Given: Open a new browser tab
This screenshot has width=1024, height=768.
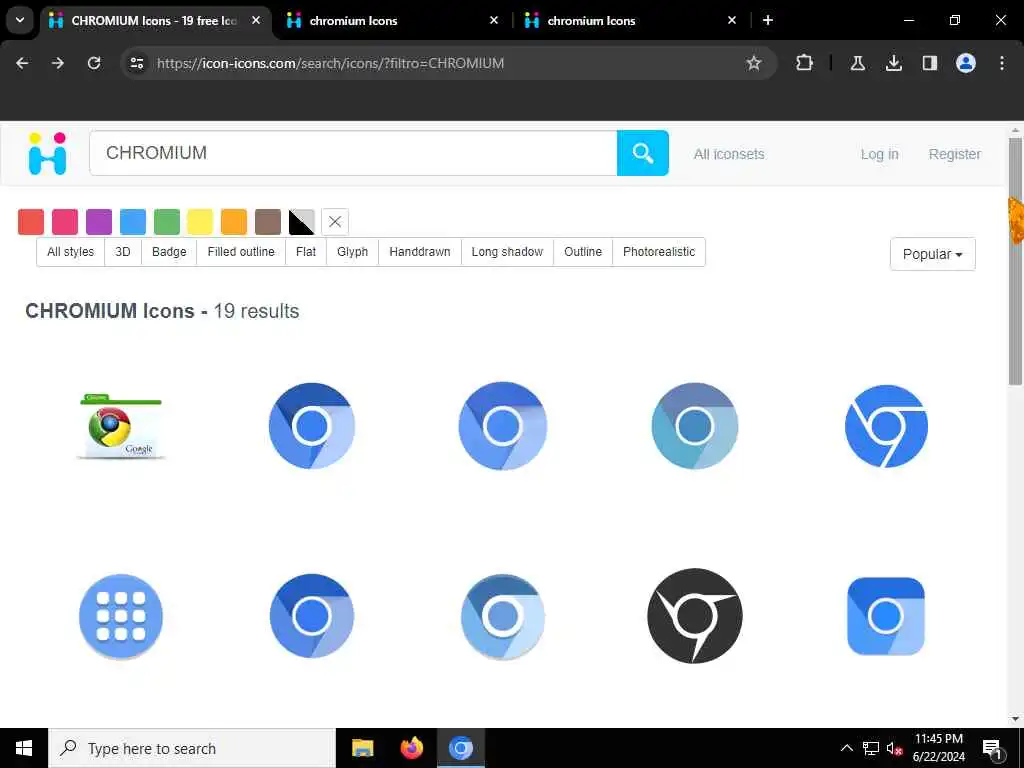Looking at the screenshot, I should click(768, 20).
